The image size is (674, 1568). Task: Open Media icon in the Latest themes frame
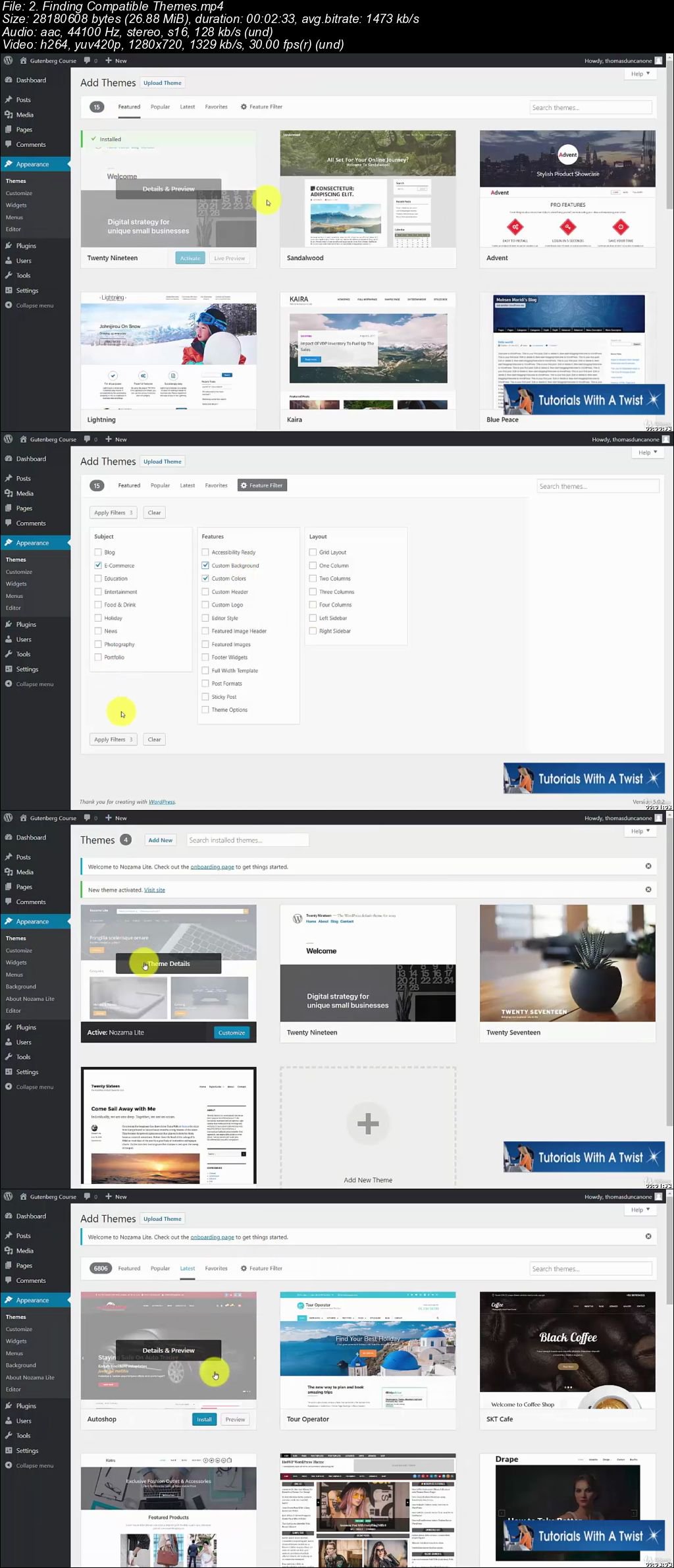point(9,1251)
